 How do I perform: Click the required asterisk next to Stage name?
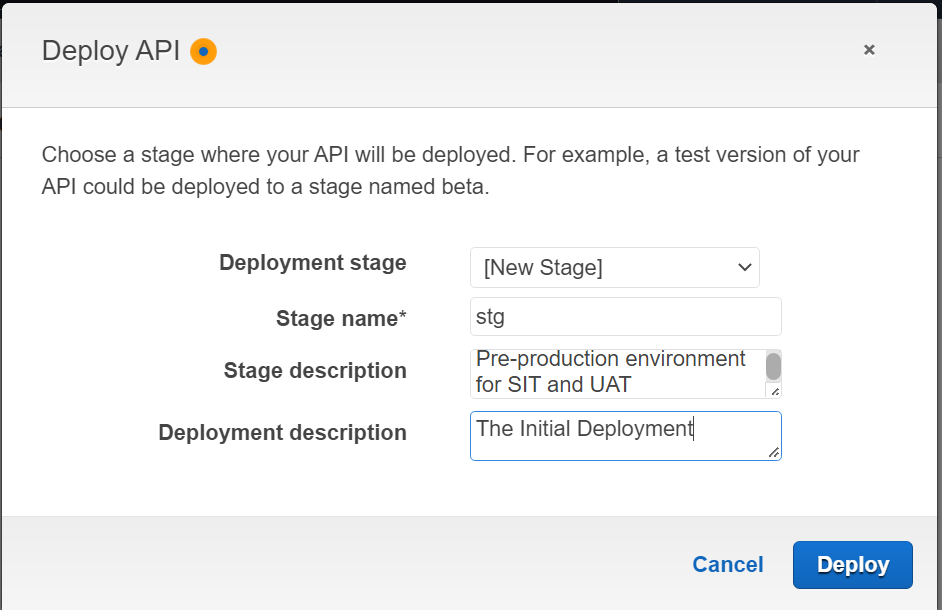pyautogui.click(x=403, y=317)
